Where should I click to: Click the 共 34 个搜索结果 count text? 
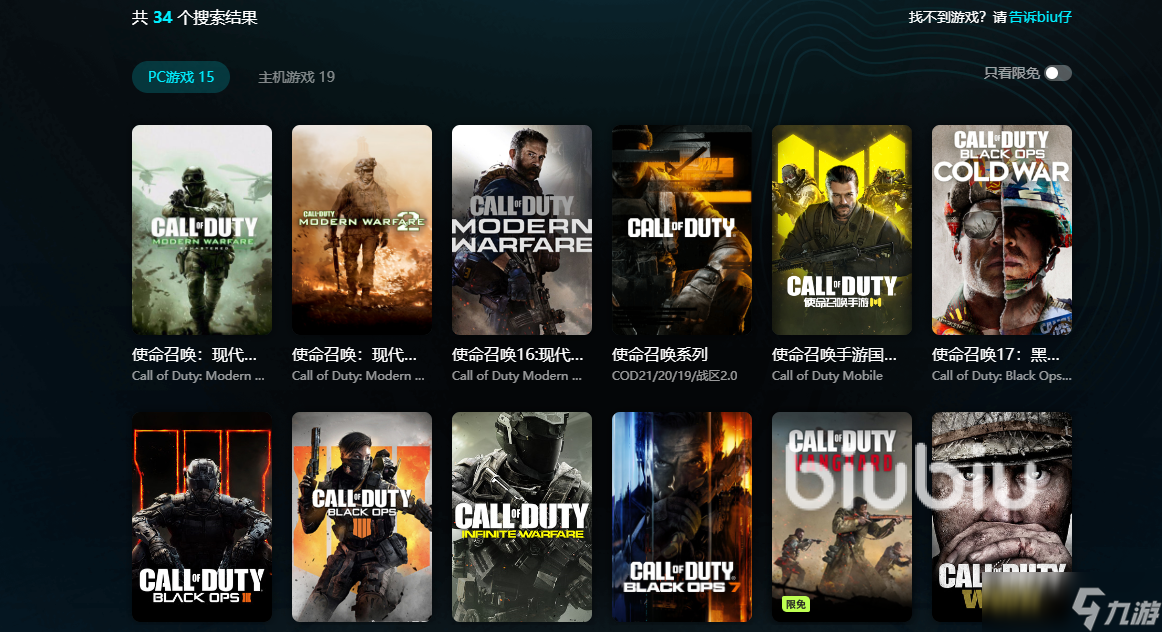(194, 18)
